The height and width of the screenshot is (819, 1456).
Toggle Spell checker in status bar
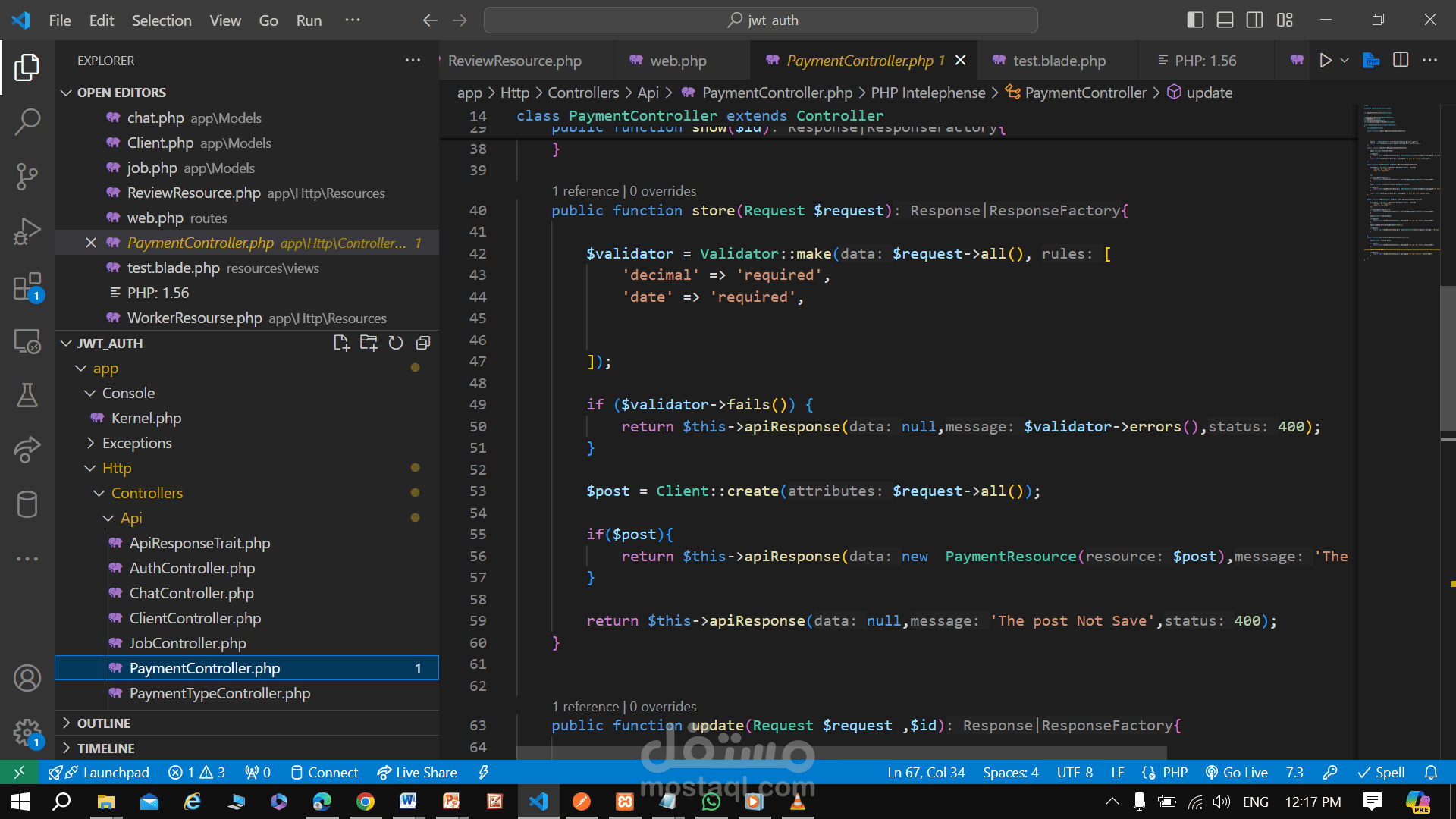coord(1381,773)
